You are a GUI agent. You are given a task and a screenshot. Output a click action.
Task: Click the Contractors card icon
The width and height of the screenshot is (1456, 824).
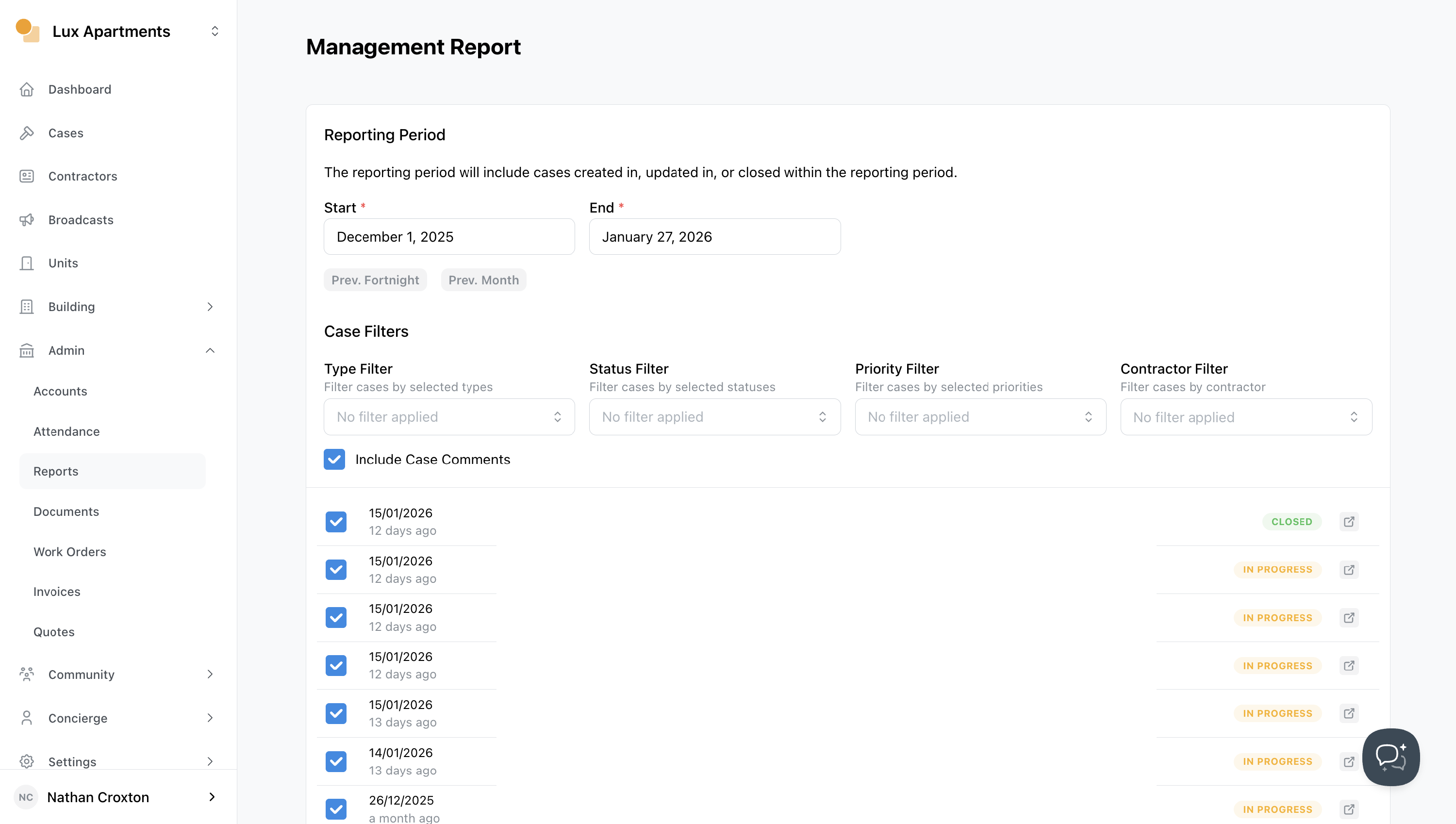[27, 176]
